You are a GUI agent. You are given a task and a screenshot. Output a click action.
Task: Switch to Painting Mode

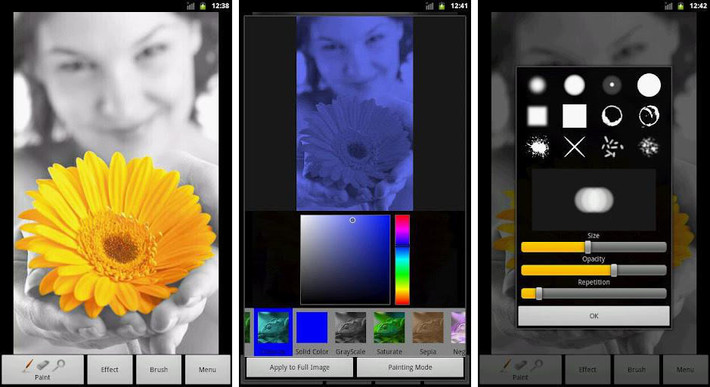[x=410, y=368]
